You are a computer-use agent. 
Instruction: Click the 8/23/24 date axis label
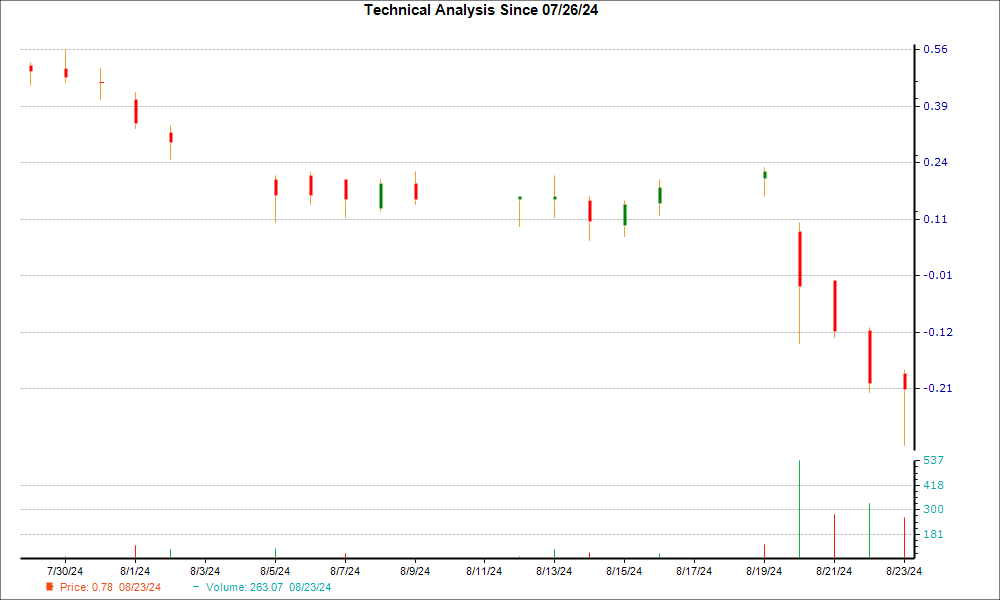903,571
